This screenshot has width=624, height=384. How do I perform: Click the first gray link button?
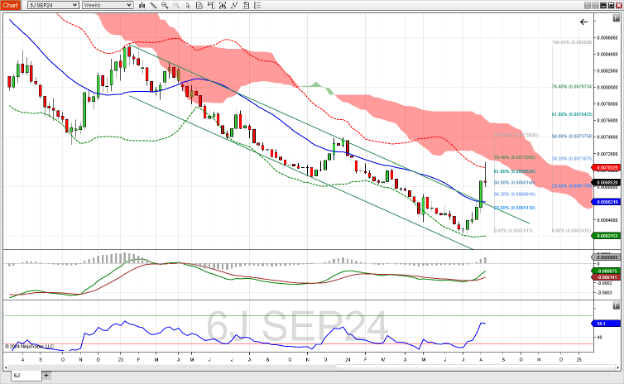click(x=587, y=5)
